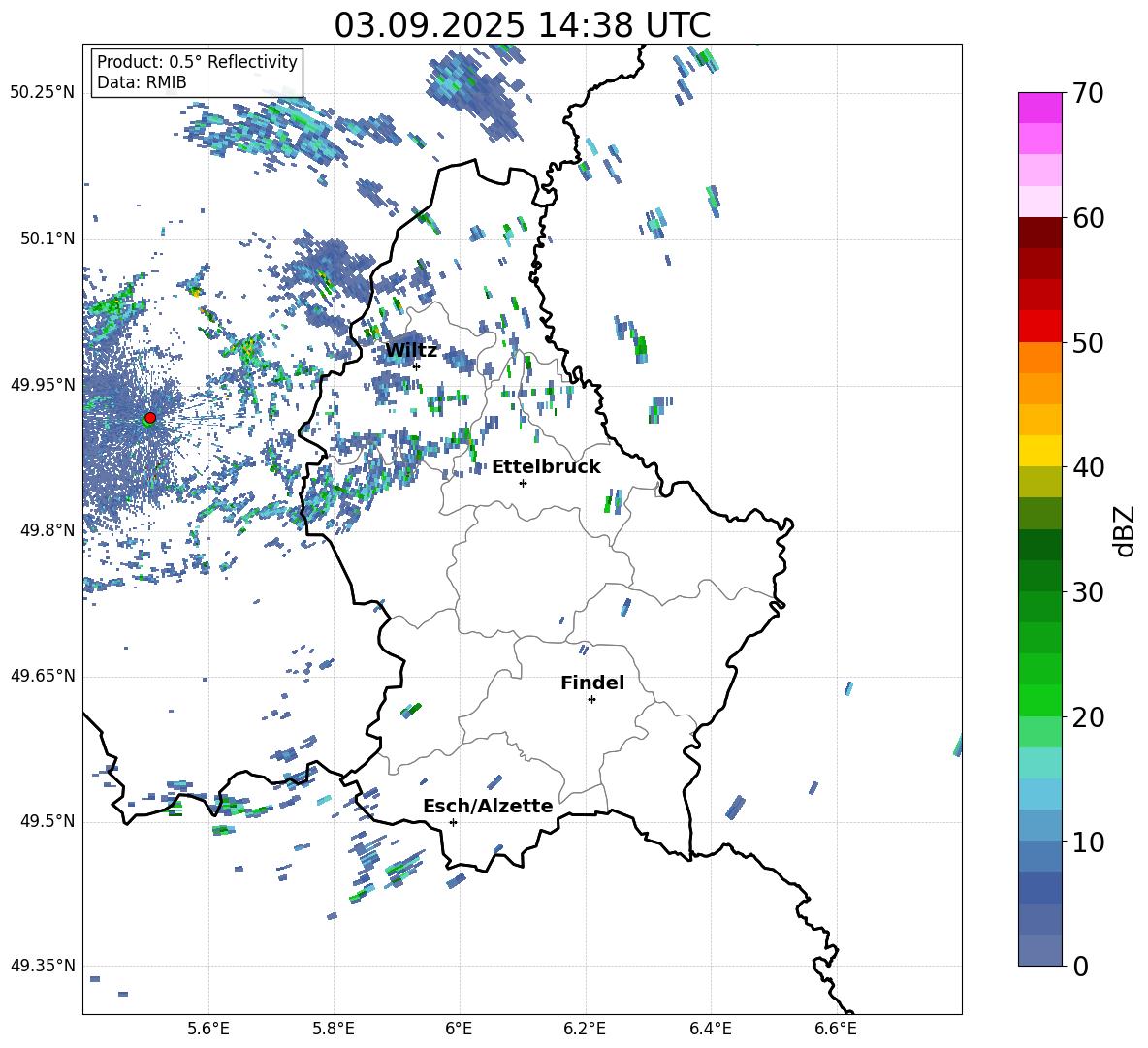This screenshot has width=1148, height=1048.
Task: Click the 6.6°E longitude label
Action: pyautogui.click(x=836, y=1029)
